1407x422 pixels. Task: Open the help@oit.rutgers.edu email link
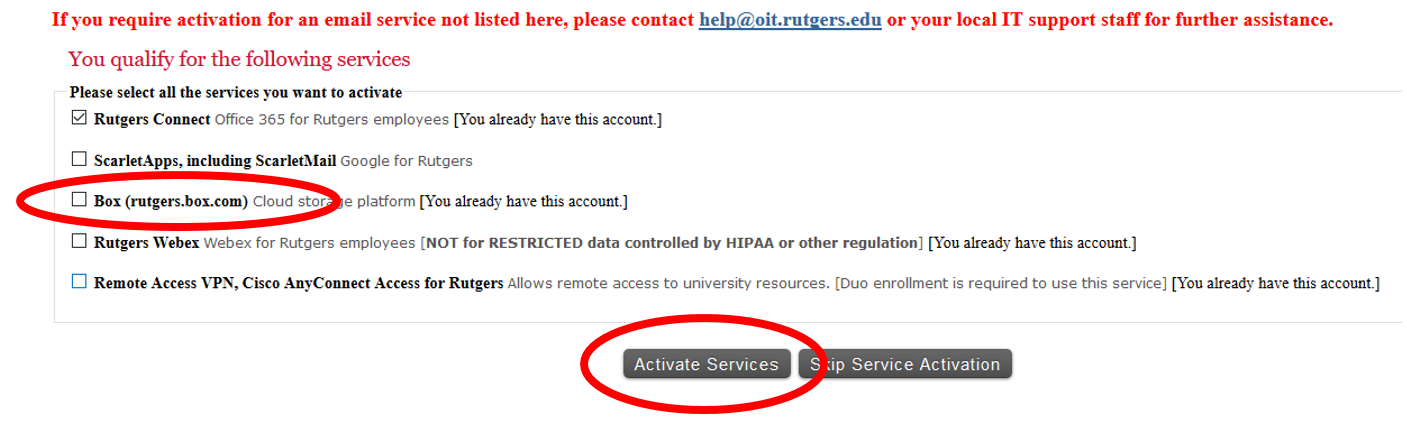(x=790, y=20)
